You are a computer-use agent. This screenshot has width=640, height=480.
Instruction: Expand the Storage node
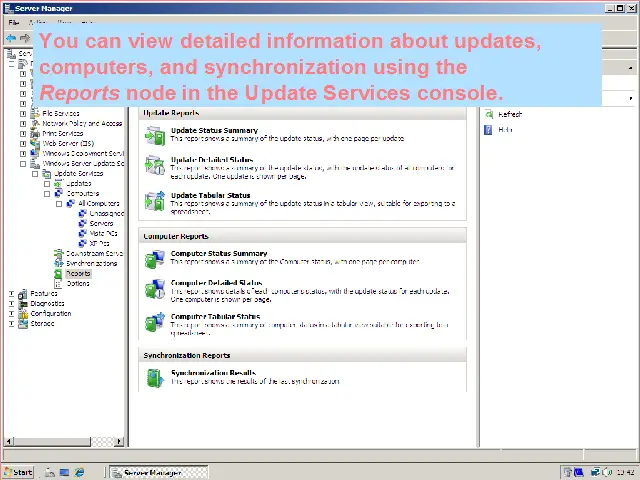[x=11, y=324]
